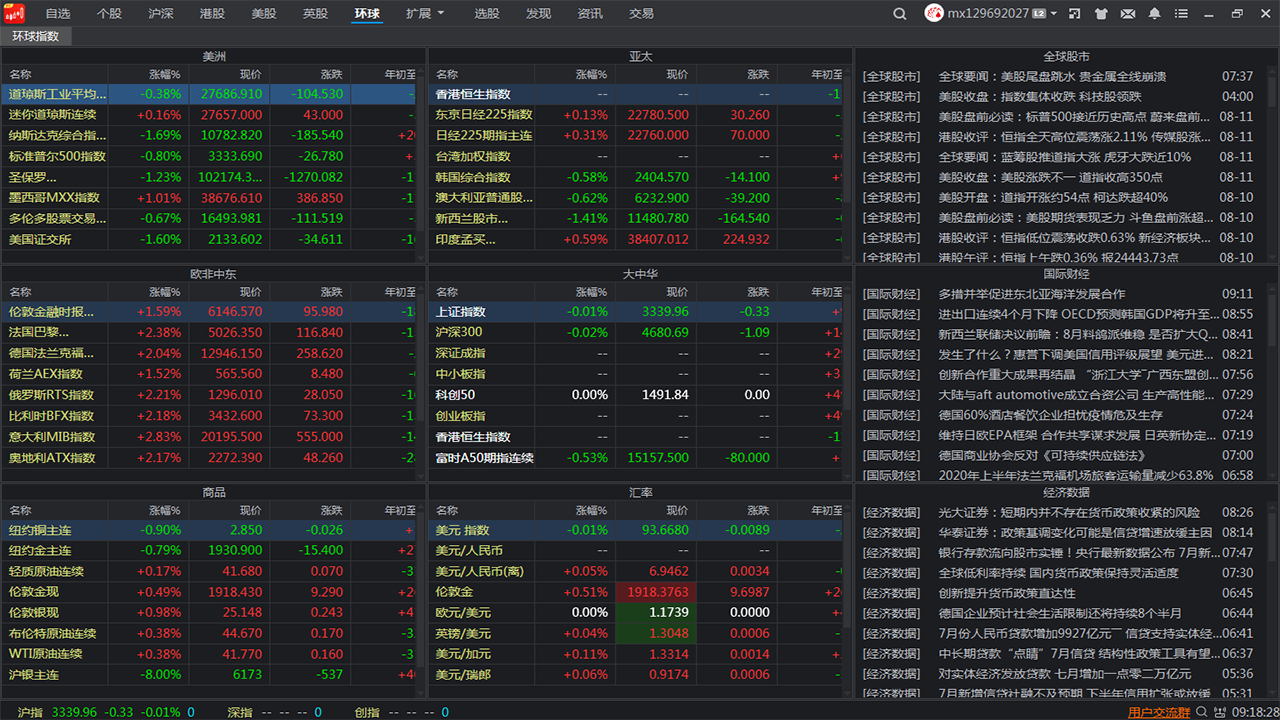Open the list menu icon beside the bell
This screenshot has height=720, width=1280.
click(1181, 13)
